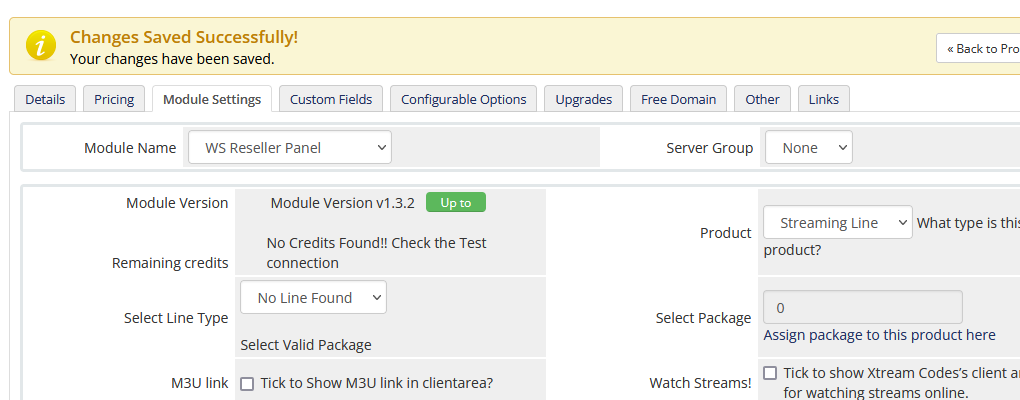
Task: Select the Other tab
Action: [762, 99]
